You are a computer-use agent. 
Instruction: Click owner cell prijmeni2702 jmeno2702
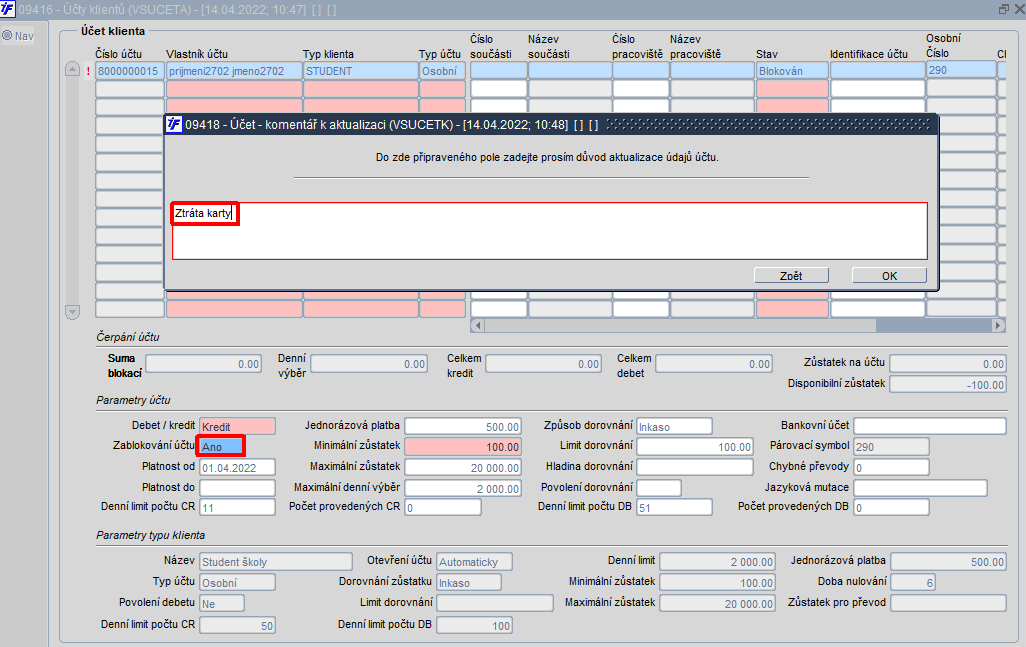pos(234,71)
